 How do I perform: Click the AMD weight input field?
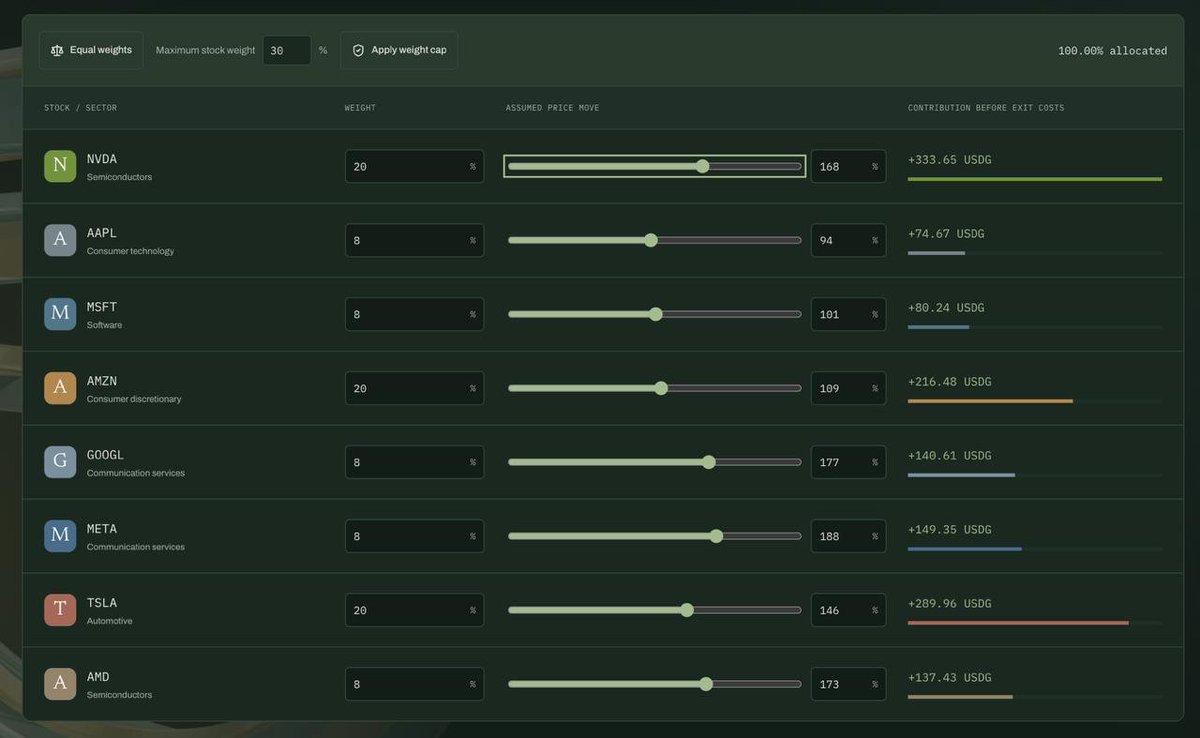(x=414, y=684)
